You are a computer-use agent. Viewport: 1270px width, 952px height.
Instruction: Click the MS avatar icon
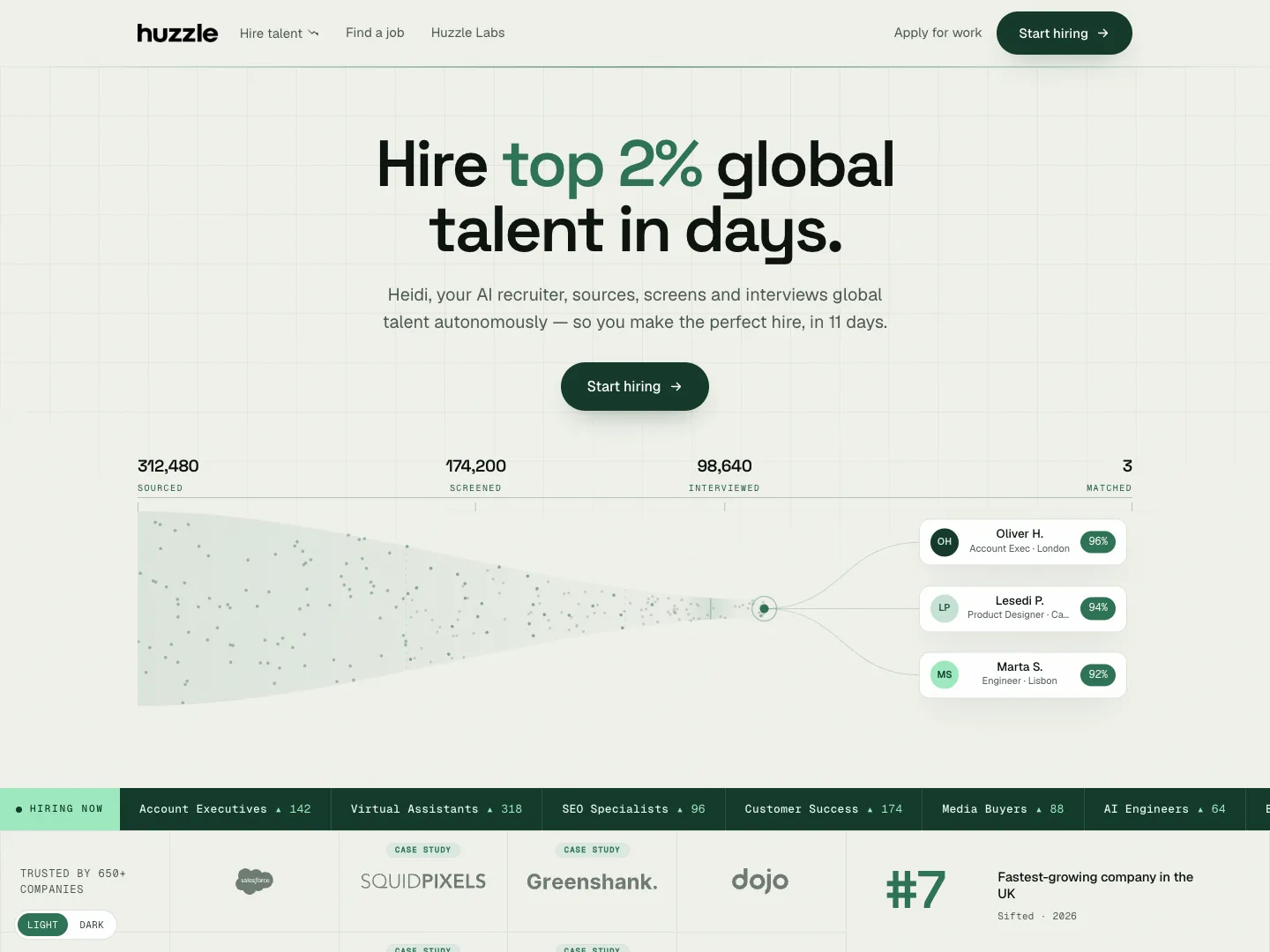tap(945, 674)
